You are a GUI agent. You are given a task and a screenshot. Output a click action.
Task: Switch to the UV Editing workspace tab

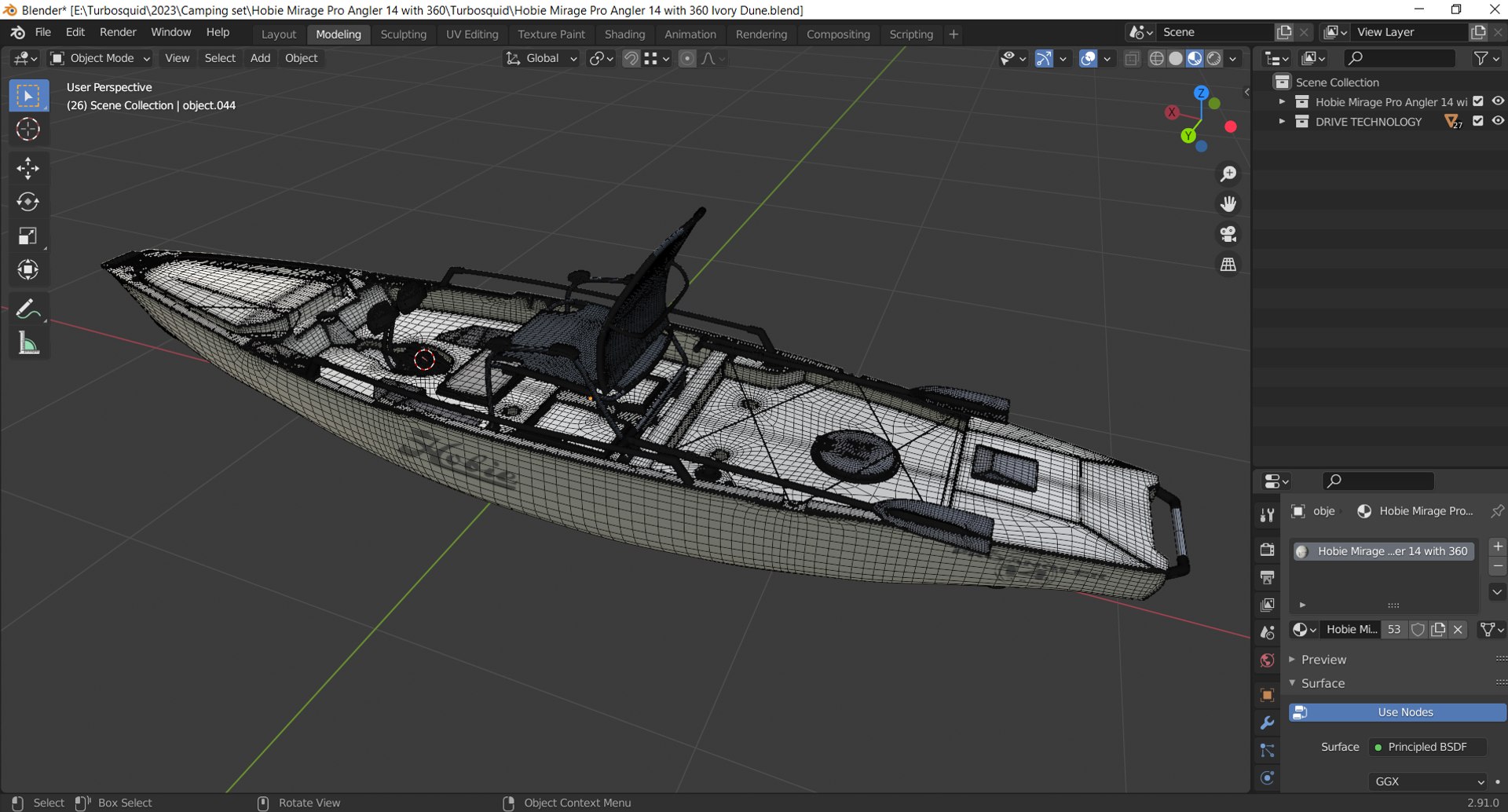472,35
